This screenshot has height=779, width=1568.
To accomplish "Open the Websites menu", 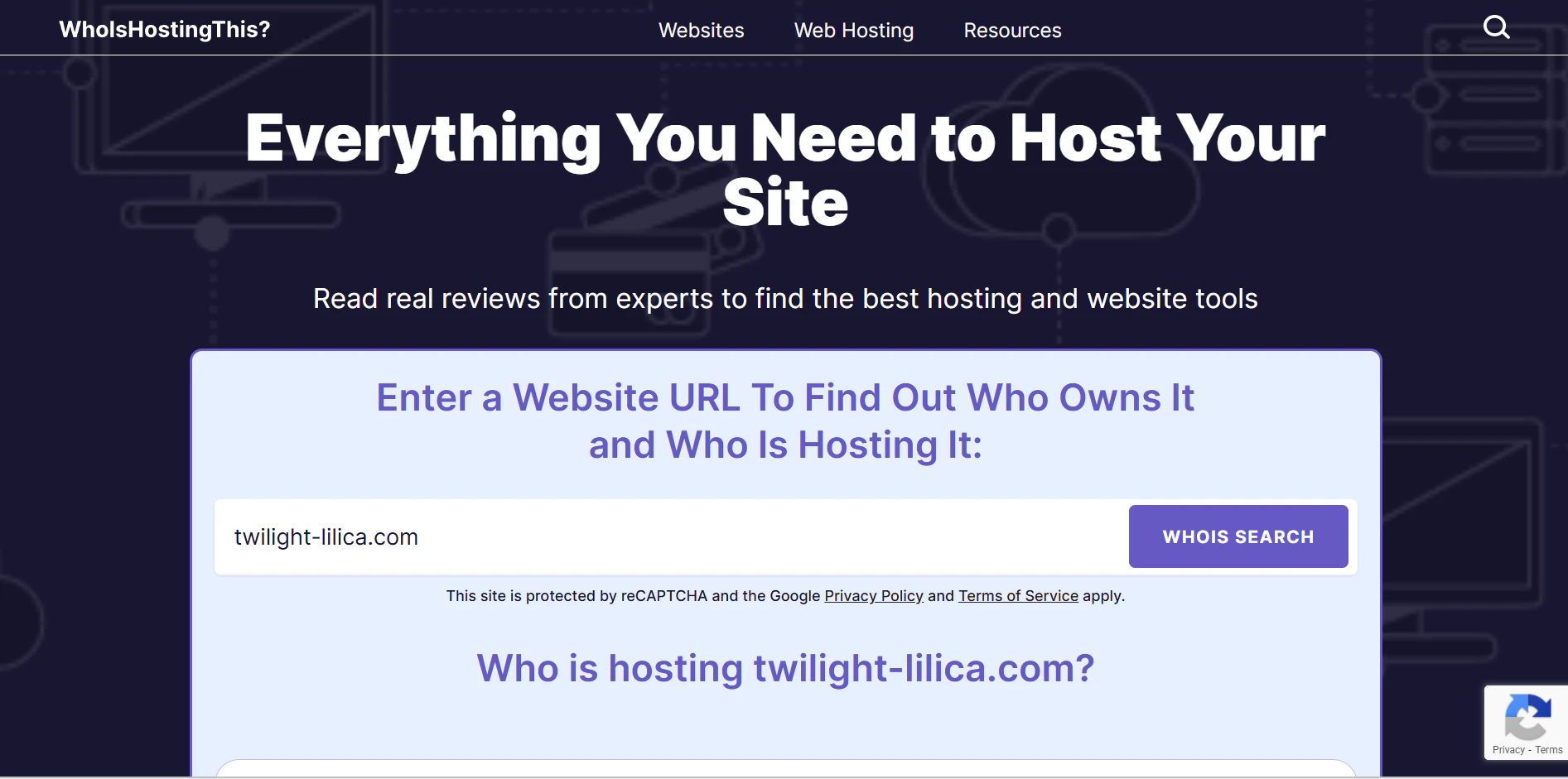I will [702, 31].
